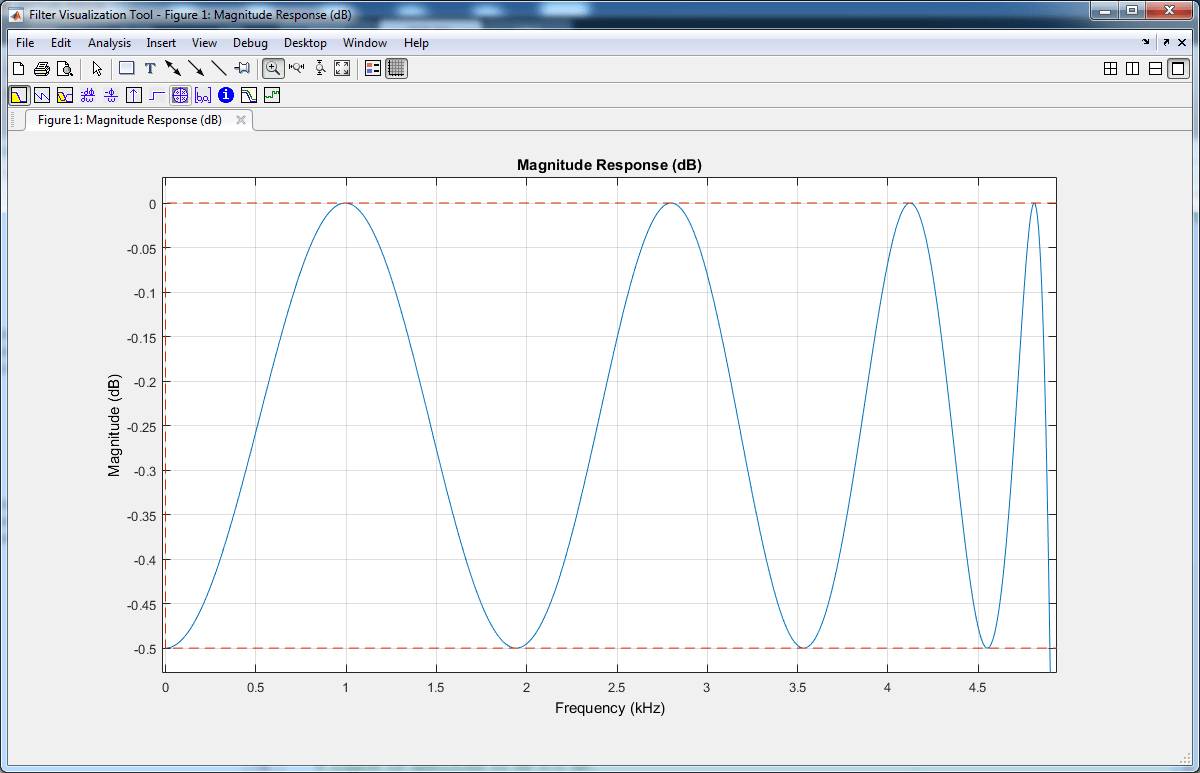
Task: Open the Desktop menu
Action: point(305,43)
